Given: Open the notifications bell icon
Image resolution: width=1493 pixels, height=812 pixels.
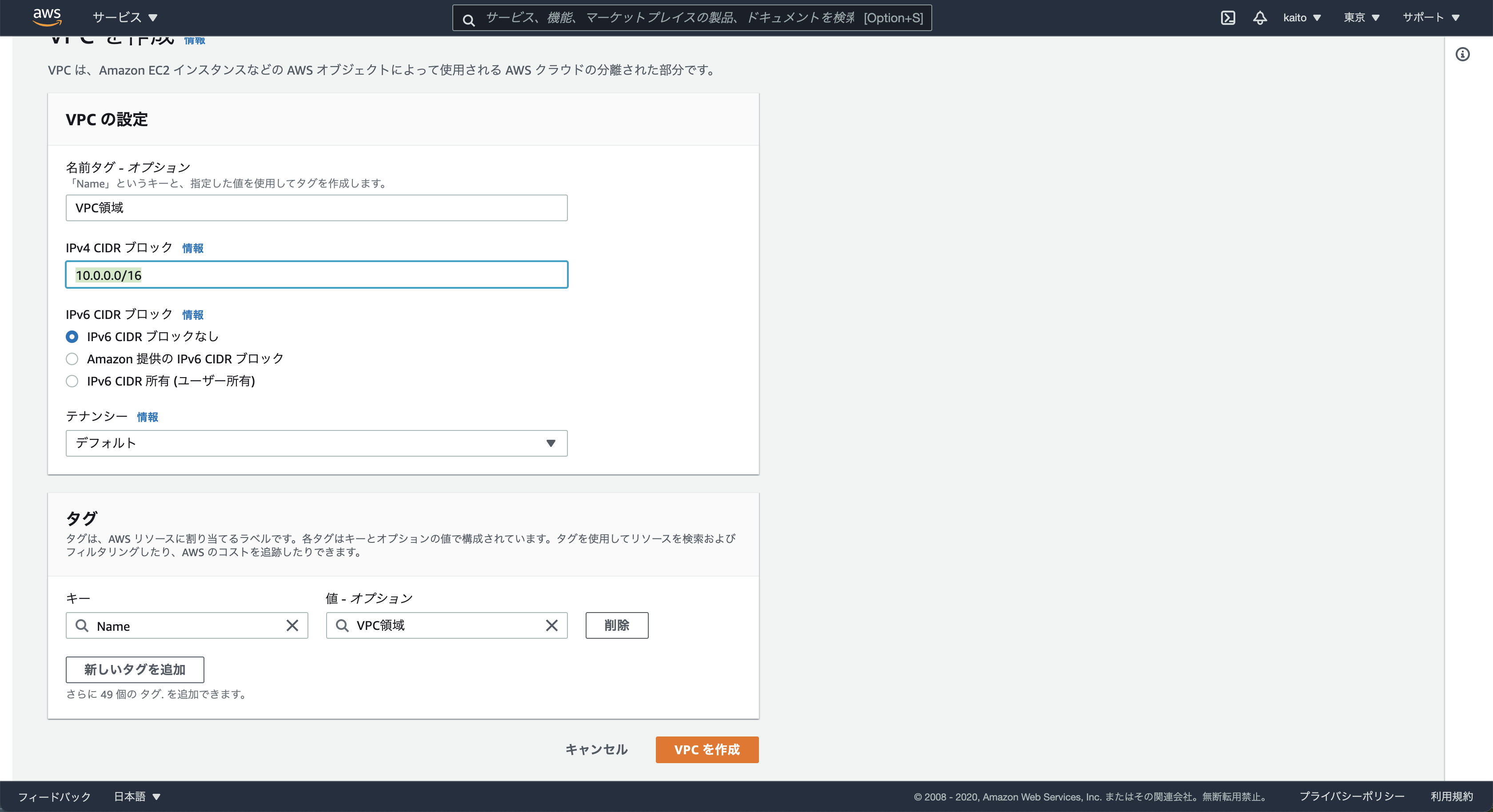Looking at the screenshot, I should click(1259, 17).
